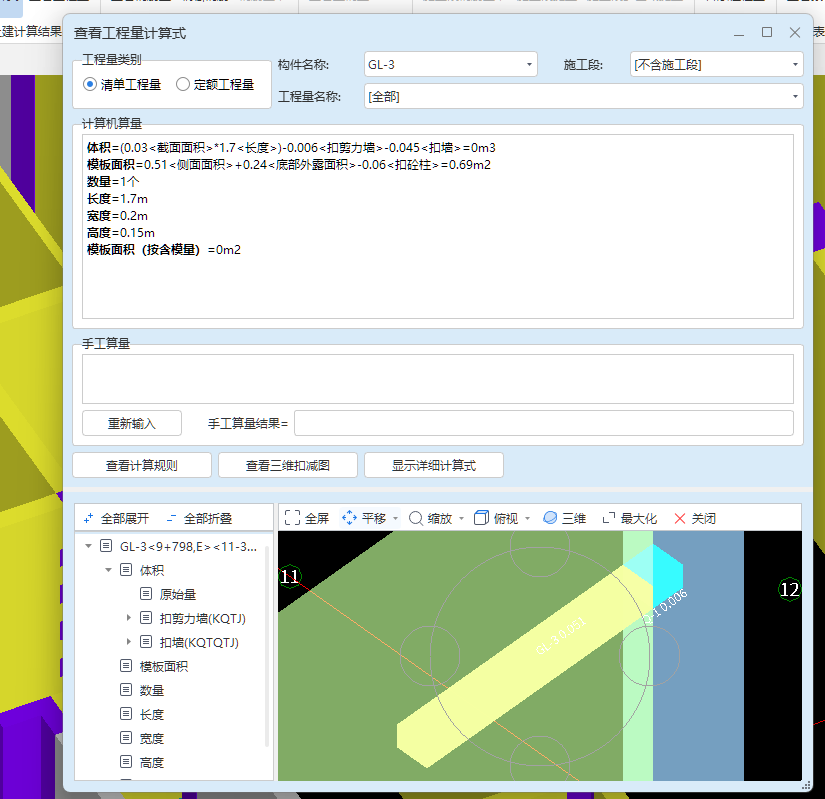Click the 模板面积=0.51 formula line
Image resolution: width=825 pixels, height=799 pixels.
coord(288,165)
